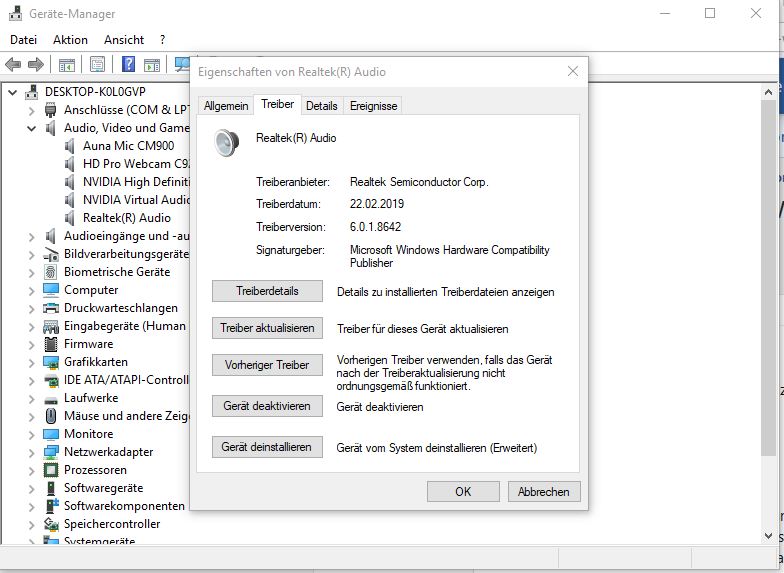The height and width of the screenshot is (573, 784).
Task: Collapse Audio, Video und Gamecontroller category
Action: coord(32,128)
